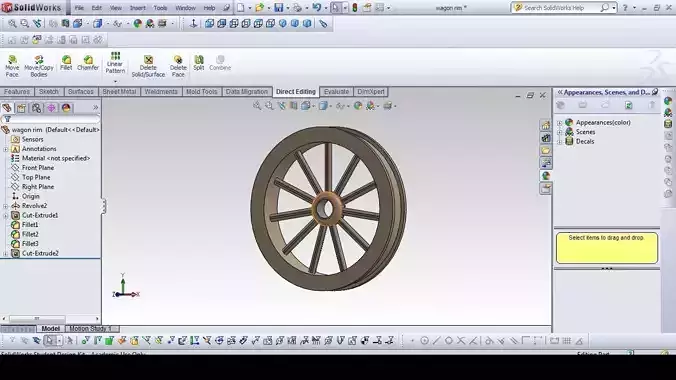Click the Search SolidWorks Help field
The height and width of the screenshot is (380, 676).
click(560, 8)
